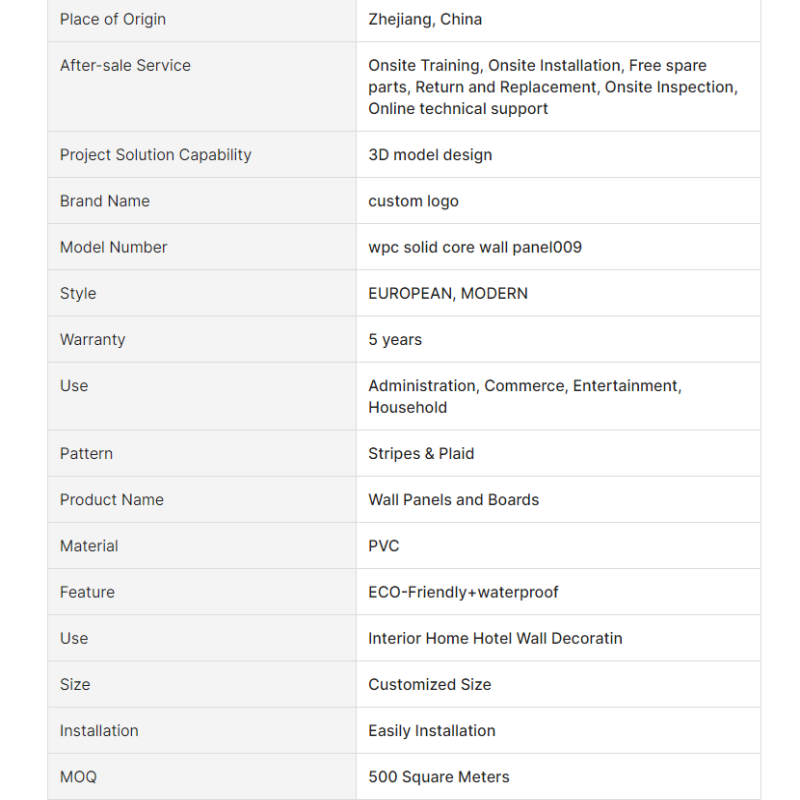This screenshot has height=800, width=800.
Task: Select the "500 Square Meters" MOQ value
Action: [x=439, y=776]
